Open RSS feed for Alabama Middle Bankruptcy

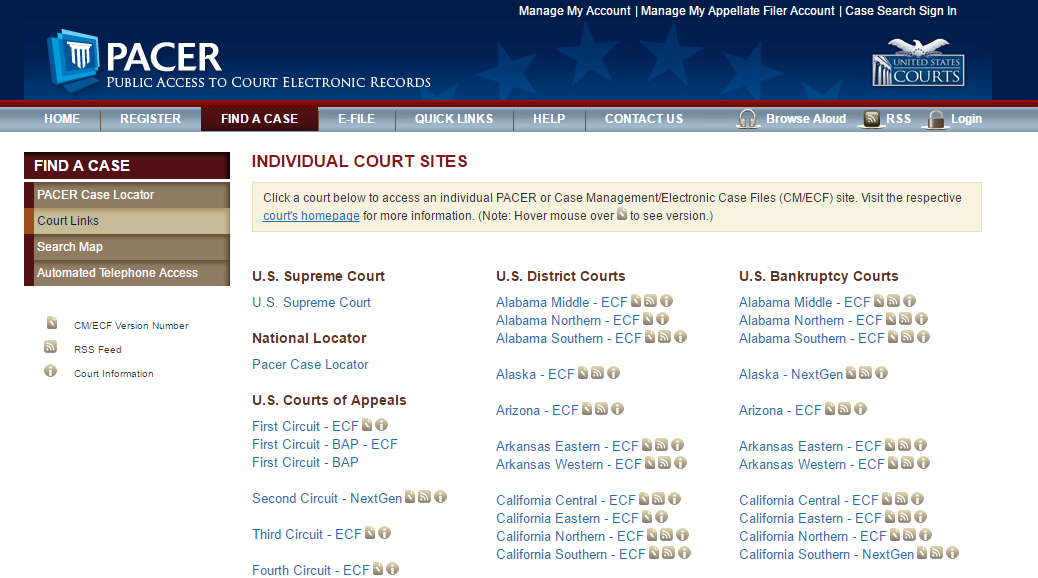pos(894,301)
